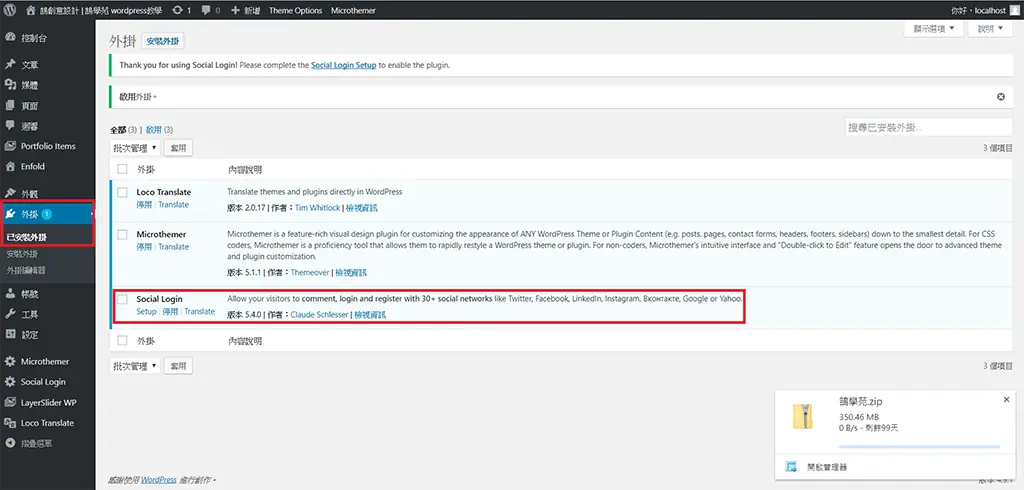Deactivate the Microthemer plugin
Viewport: 1024px width, 490px height.
(x=144, y=247)
